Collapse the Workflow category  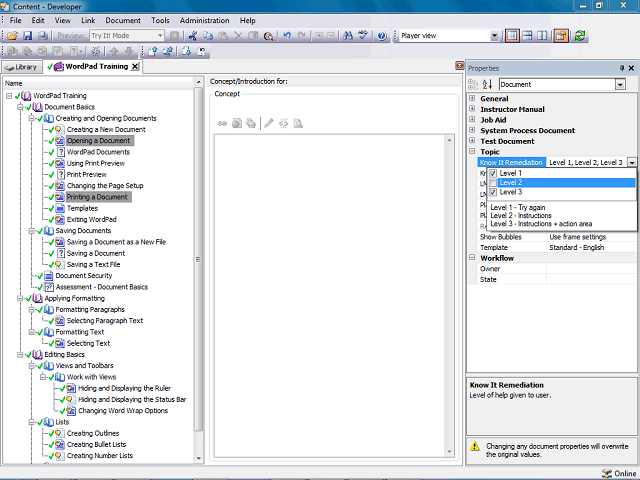(472, 258)
